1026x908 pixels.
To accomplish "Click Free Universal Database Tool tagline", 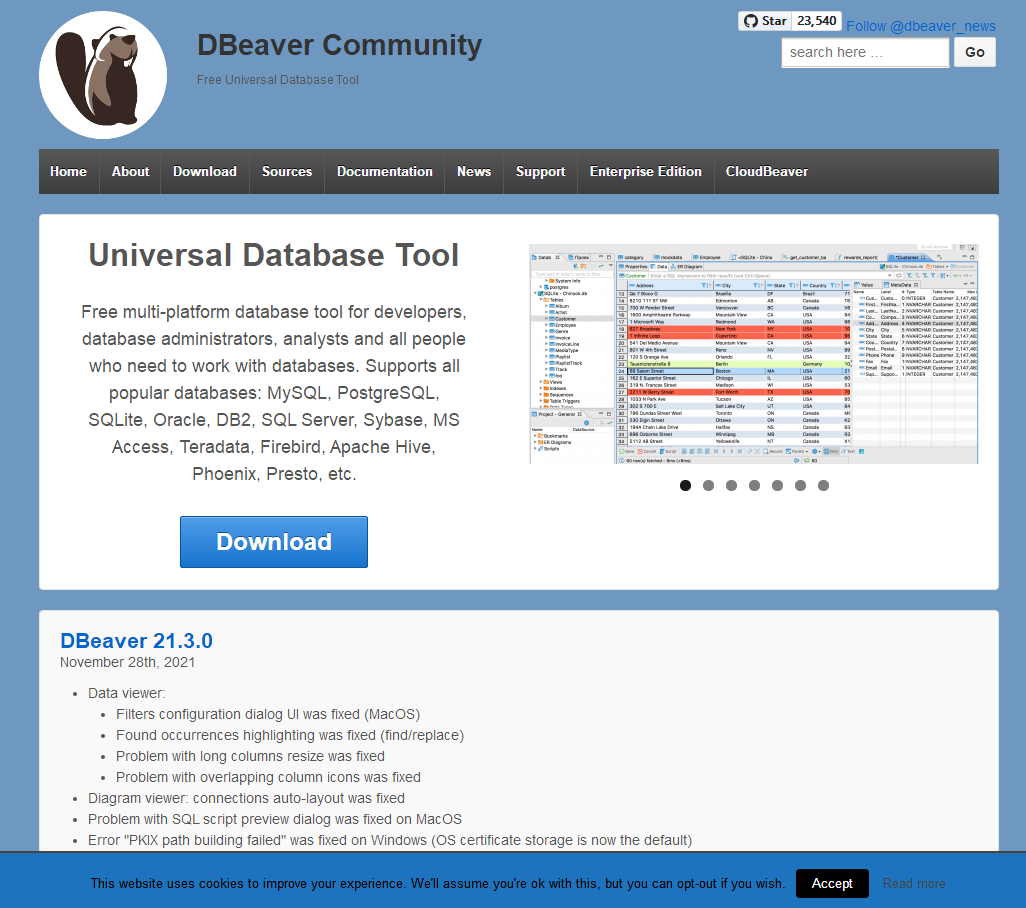I will [277, 80].
